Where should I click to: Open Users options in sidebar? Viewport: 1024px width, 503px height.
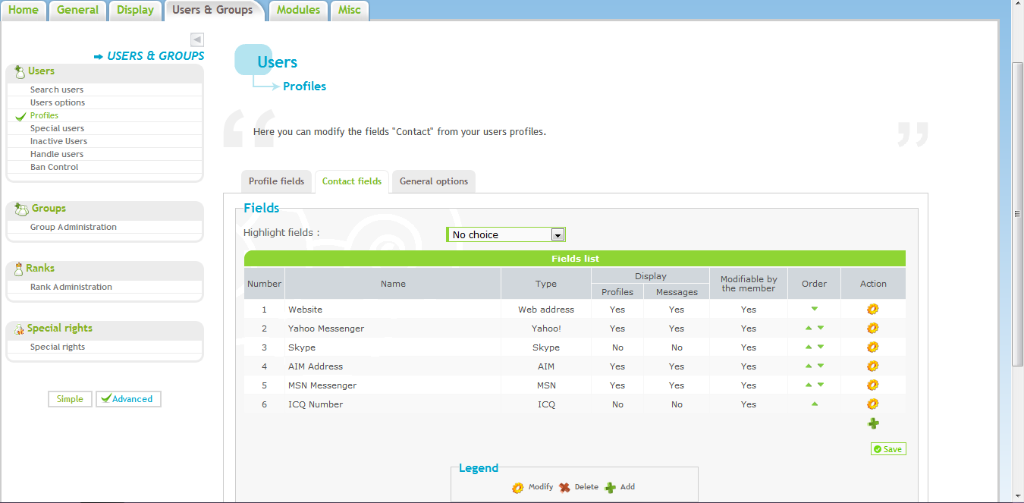pos(57,103)
